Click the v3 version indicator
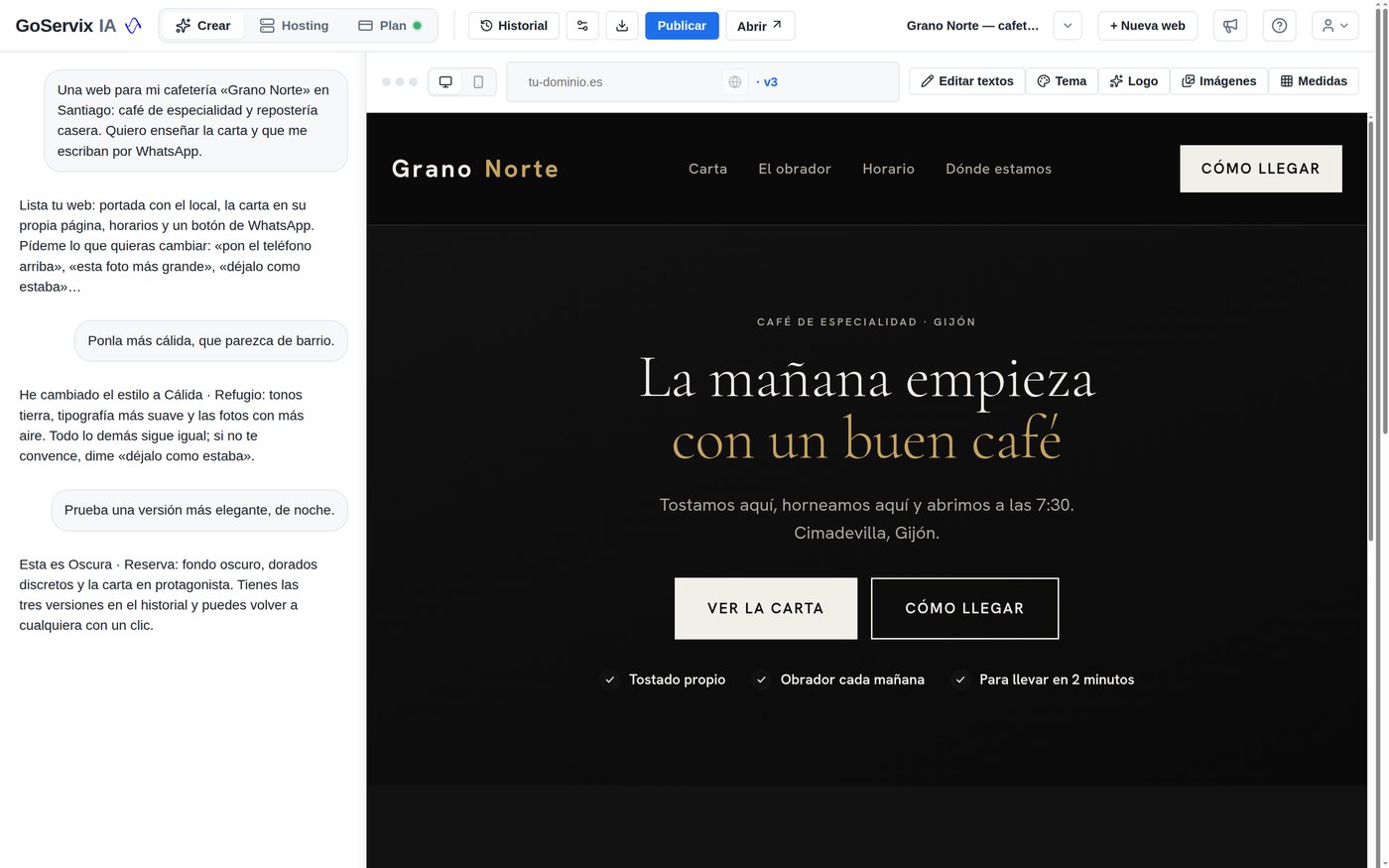Viewport: 1389px width, 868px height. pos(767,82)
